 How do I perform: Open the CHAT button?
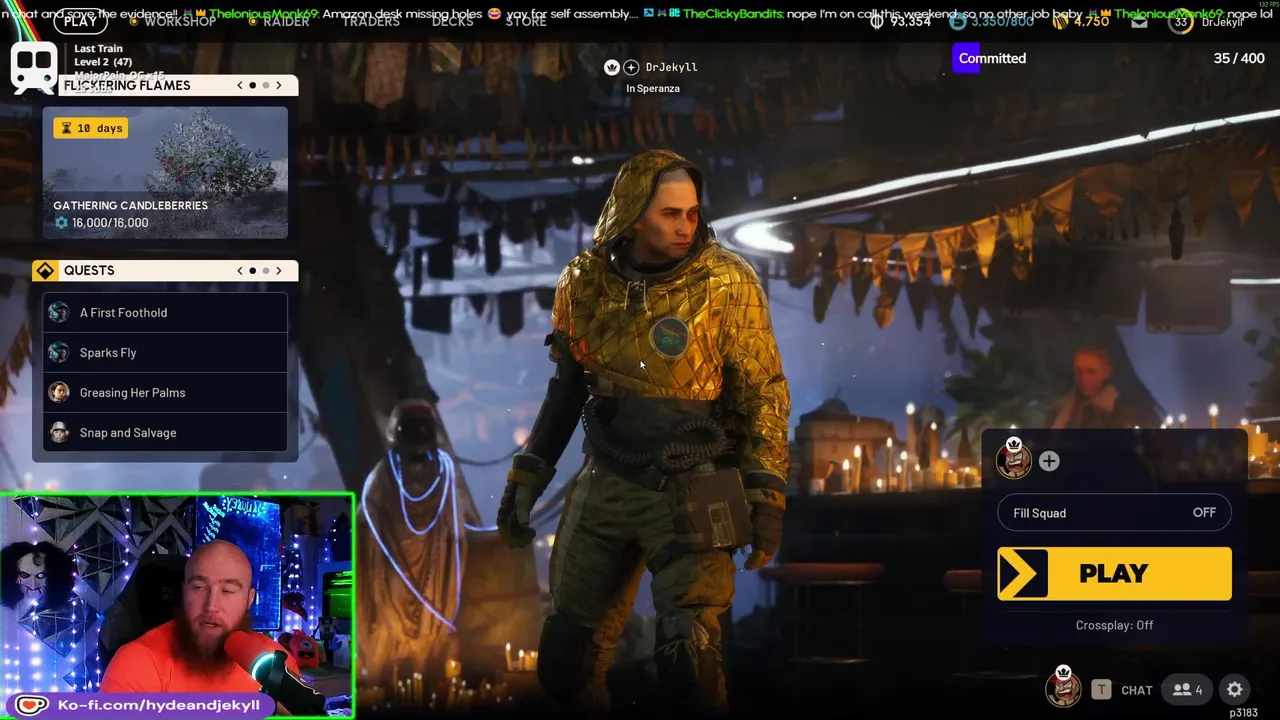click(1137, 690)
